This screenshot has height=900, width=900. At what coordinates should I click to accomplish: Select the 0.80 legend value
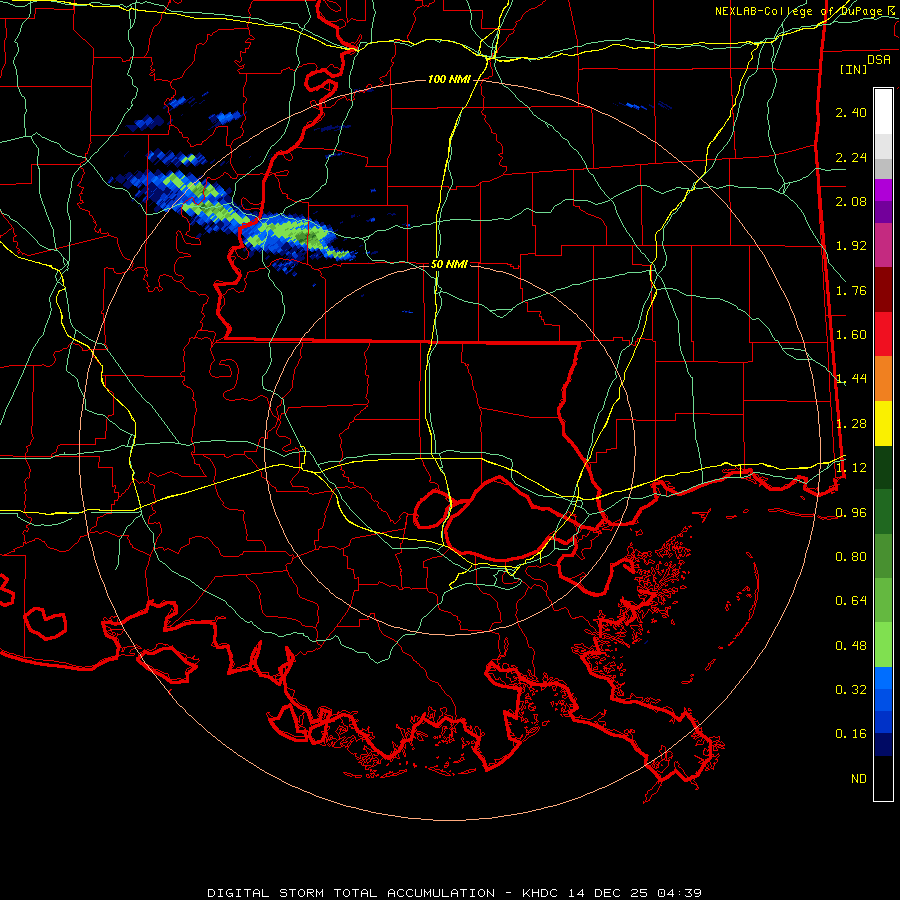pyautogui.click(x=851, y=557)
